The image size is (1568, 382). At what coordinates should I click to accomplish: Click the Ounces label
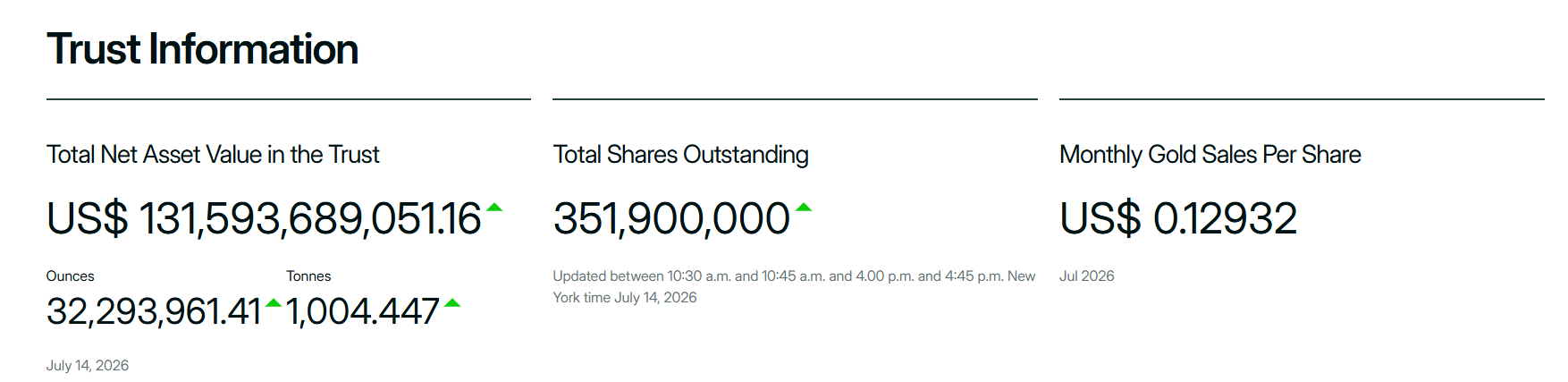pyautogui.click(x=71, y=276)
